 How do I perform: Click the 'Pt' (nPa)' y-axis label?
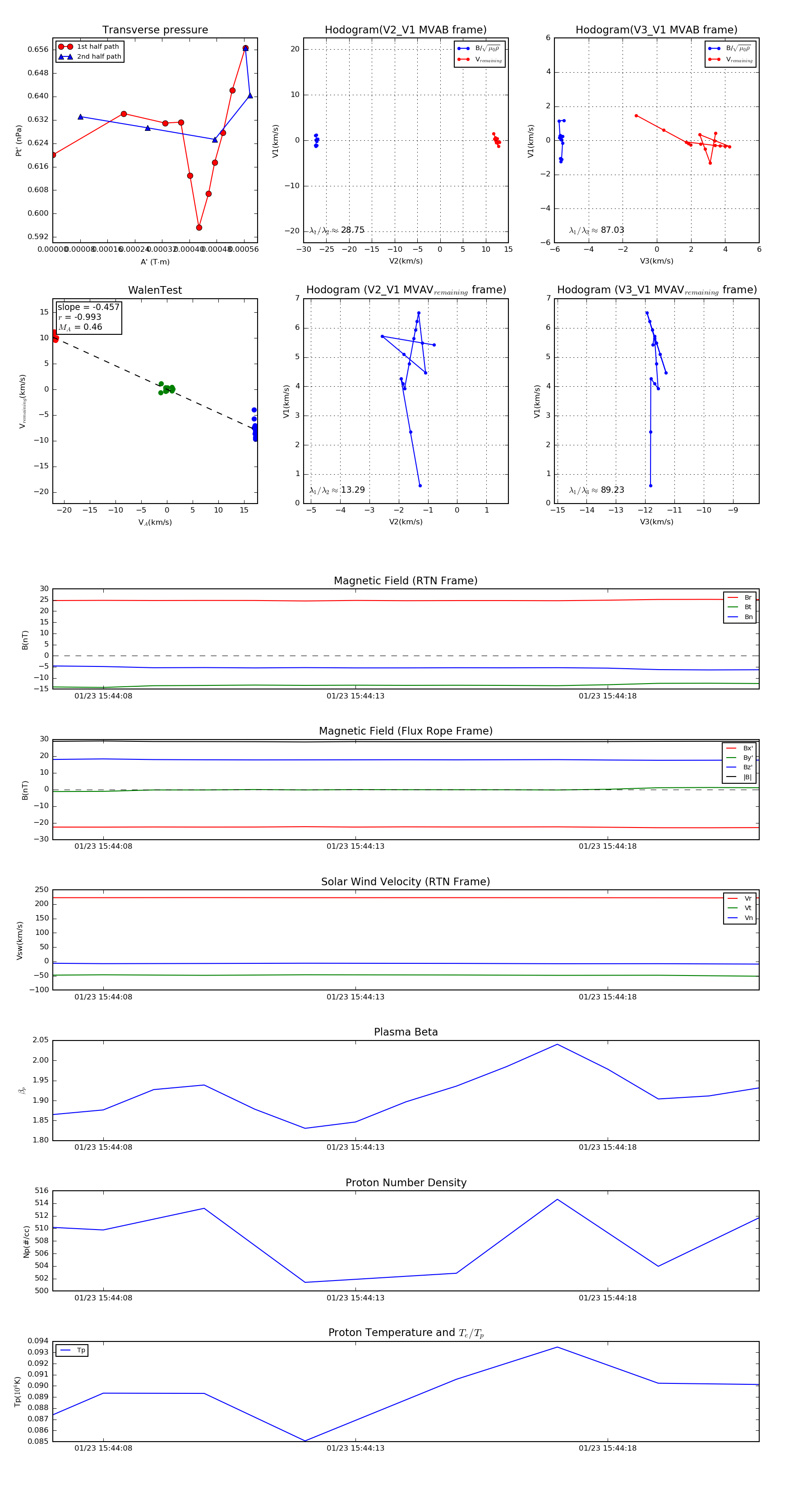point(18,140)
